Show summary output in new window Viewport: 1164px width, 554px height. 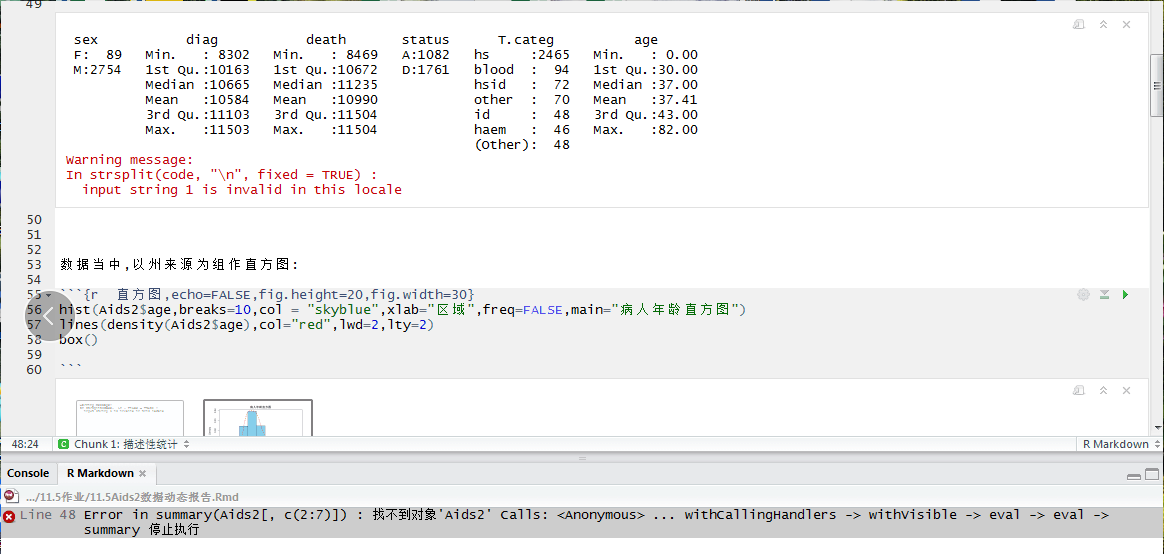tap(1079, 25)
